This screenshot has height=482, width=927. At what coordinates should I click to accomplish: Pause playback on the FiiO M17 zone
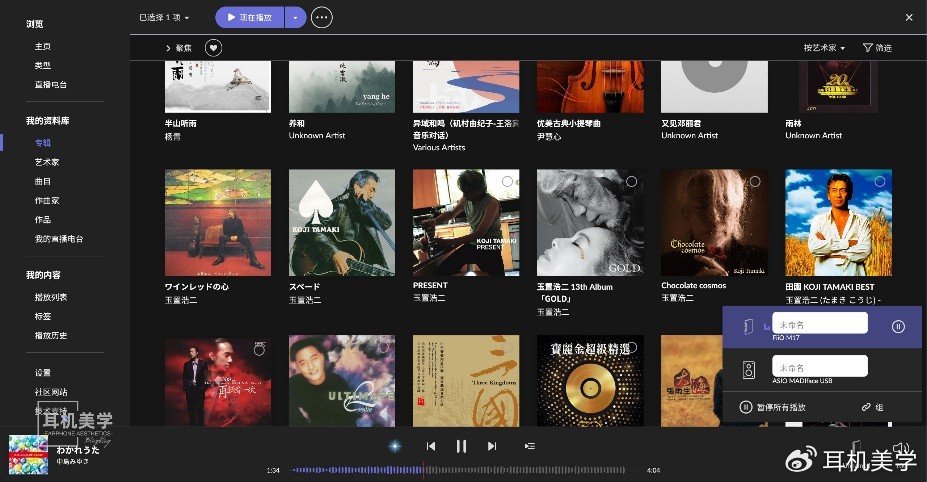pos(898,326)
